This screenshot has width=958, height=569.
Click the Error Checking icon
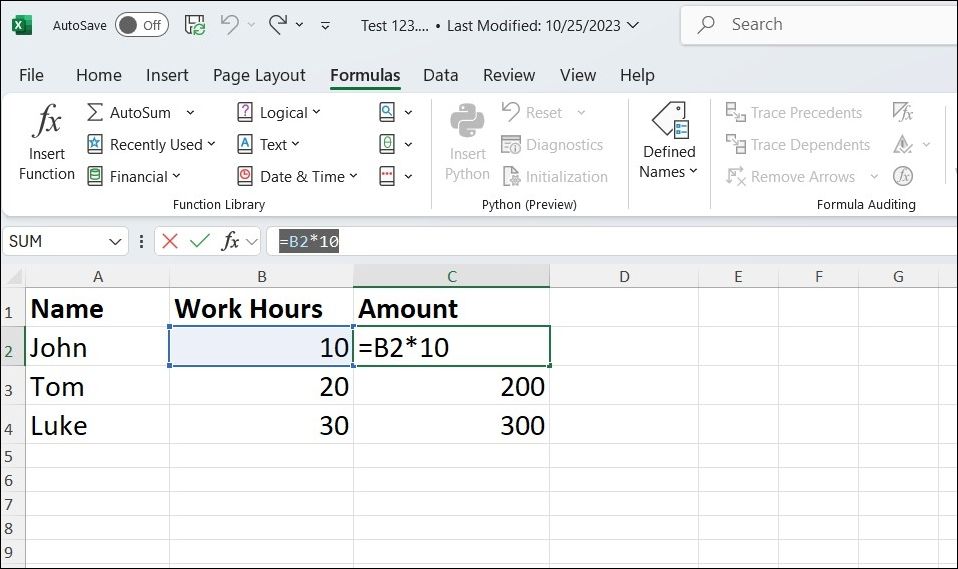click(x=902, y=145)
